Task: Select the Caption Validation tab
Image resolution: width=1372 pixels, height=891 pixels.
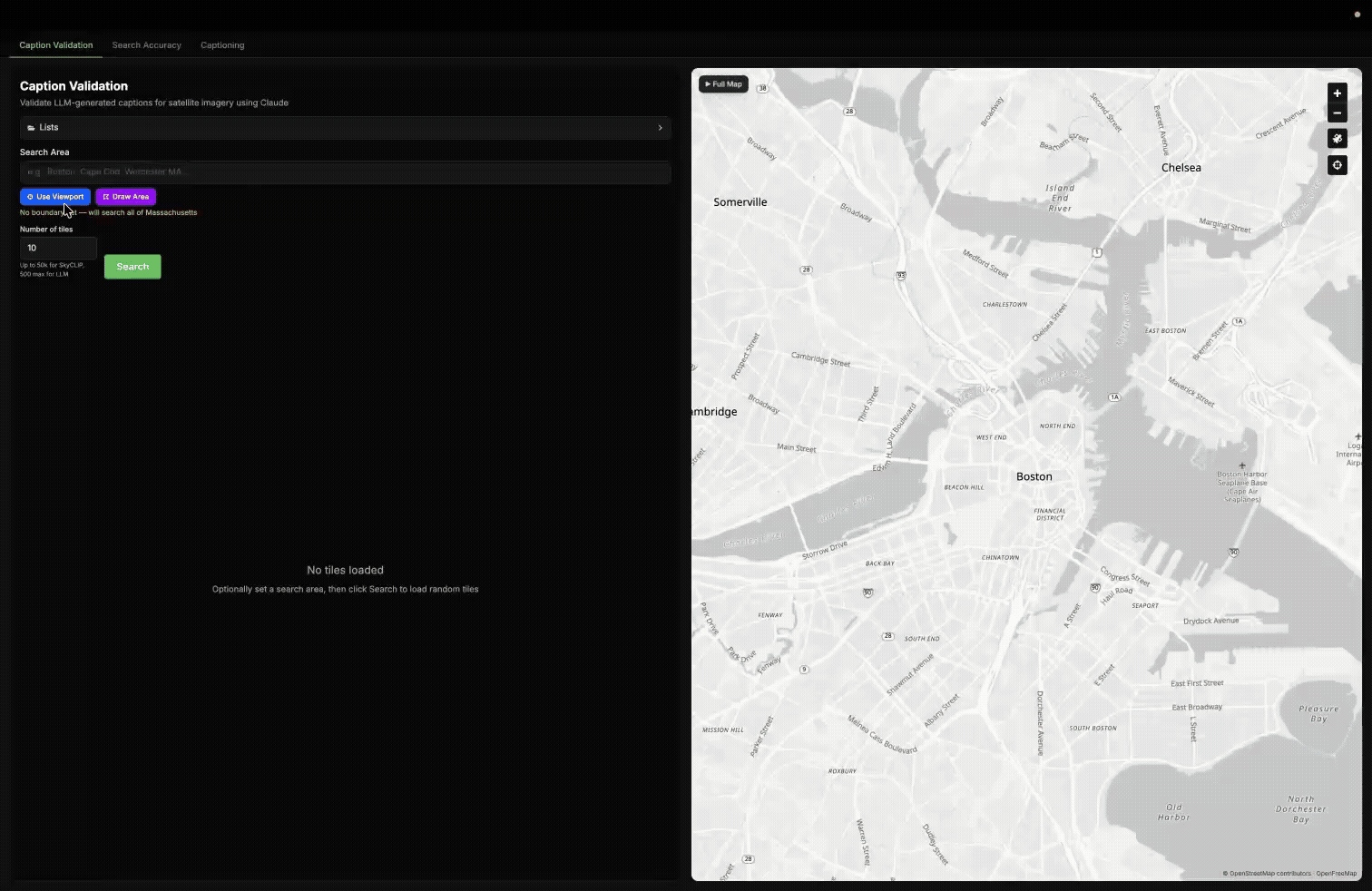Action: pos(56,45)
